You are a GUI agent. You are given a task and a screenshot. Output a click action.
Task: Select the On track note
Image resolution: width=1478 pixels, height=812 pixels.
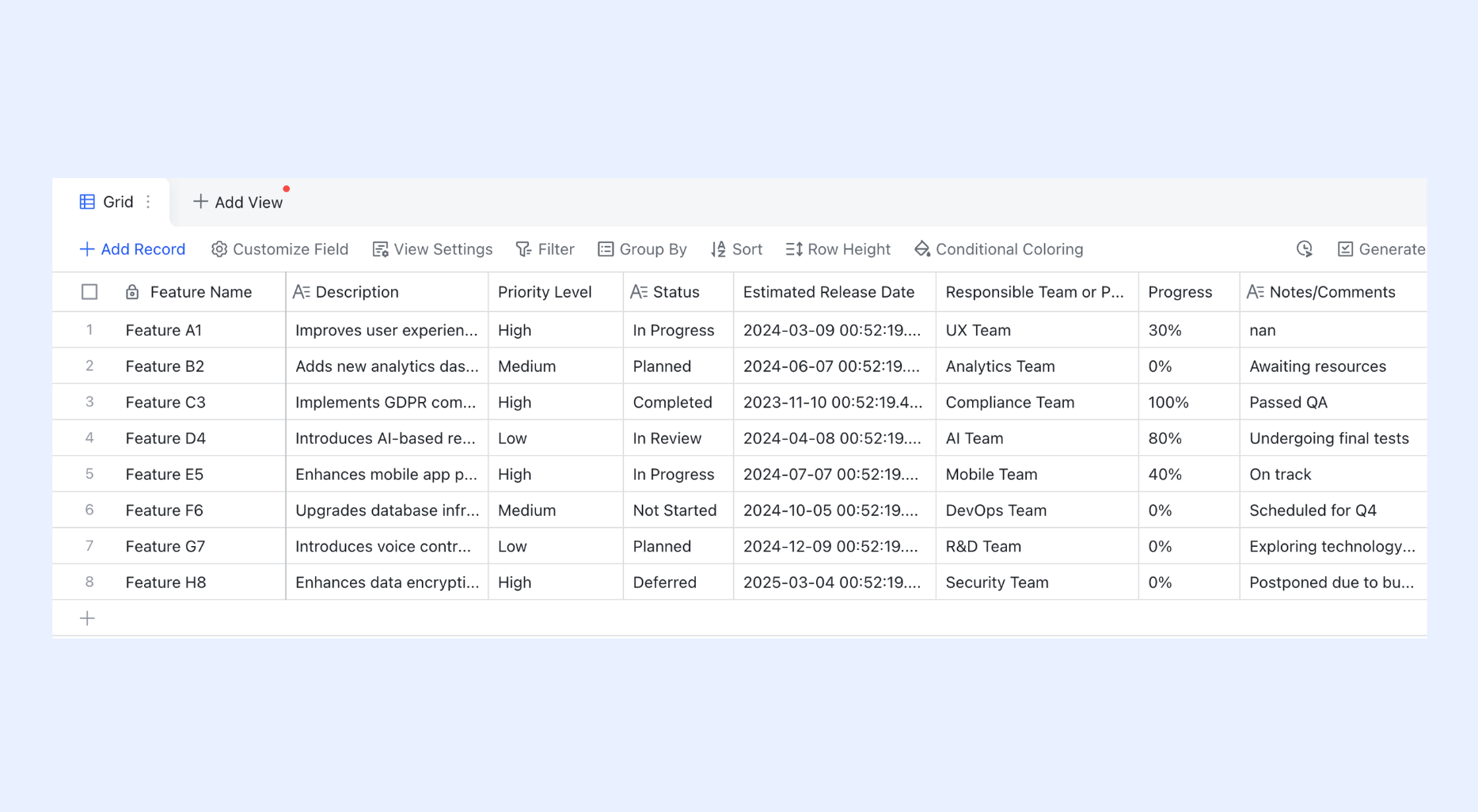click(1333, 474)
